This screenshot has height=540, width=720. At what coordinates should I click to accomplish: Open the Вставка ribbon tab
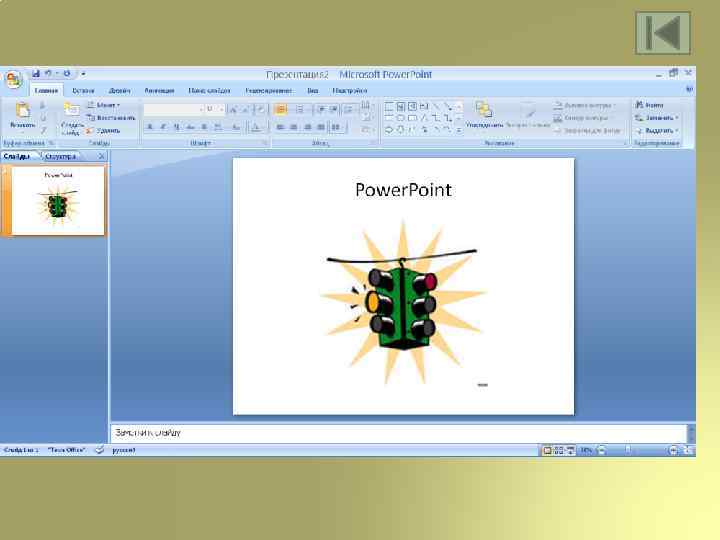click(83, 90)
